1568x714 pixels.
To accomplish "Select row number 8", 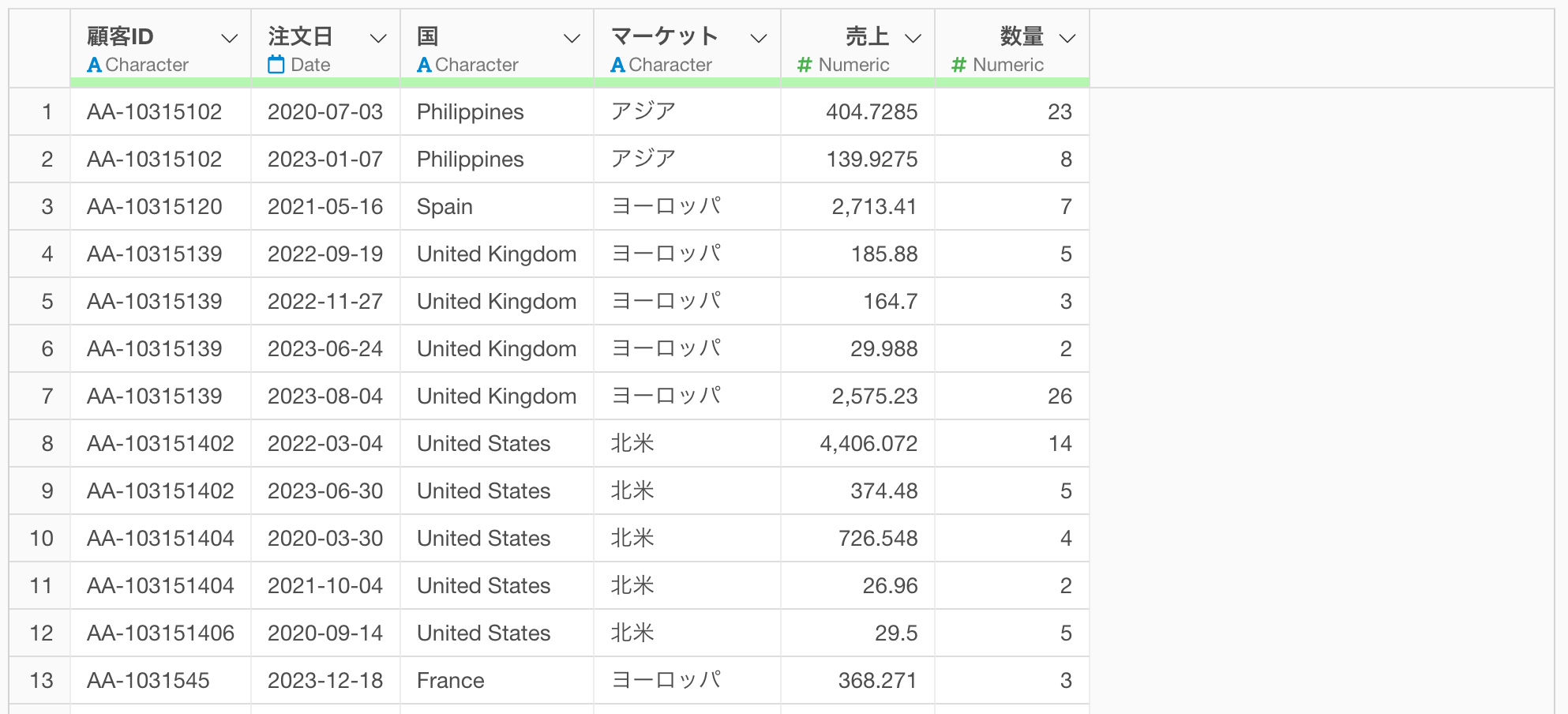I will click(x=47, y=444).
